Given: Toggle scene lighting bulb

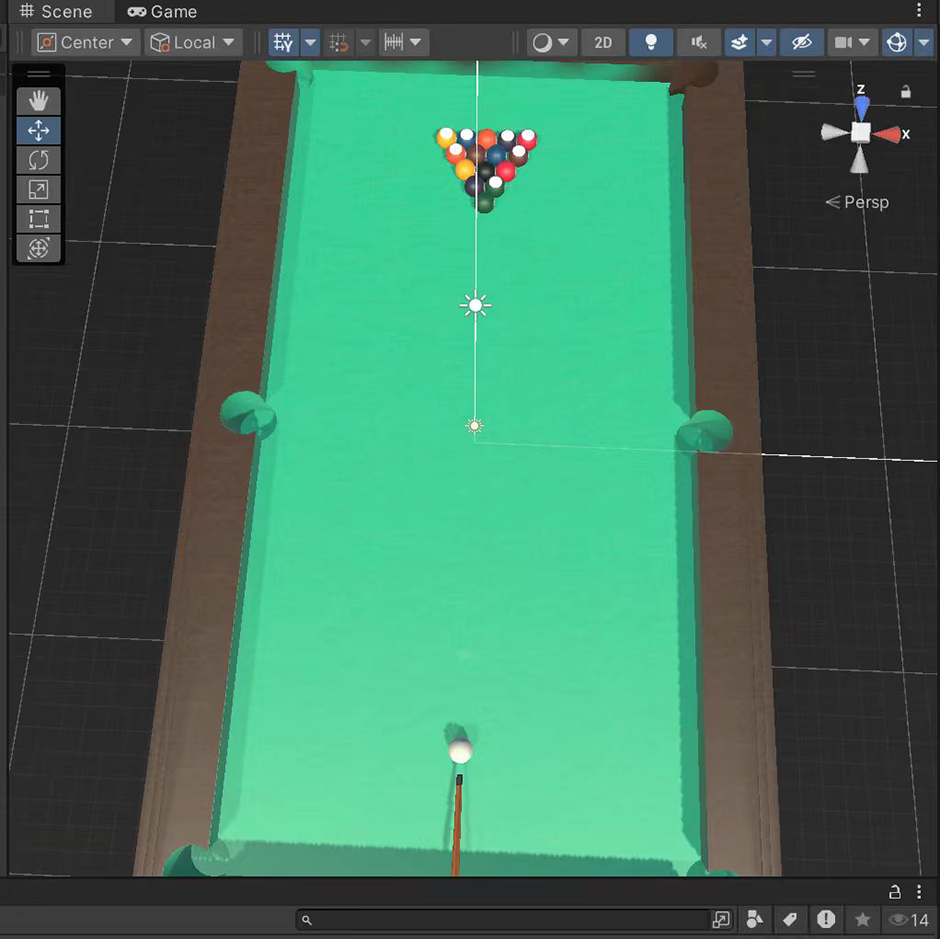Looking at the screenshot, I should point(651,43).
